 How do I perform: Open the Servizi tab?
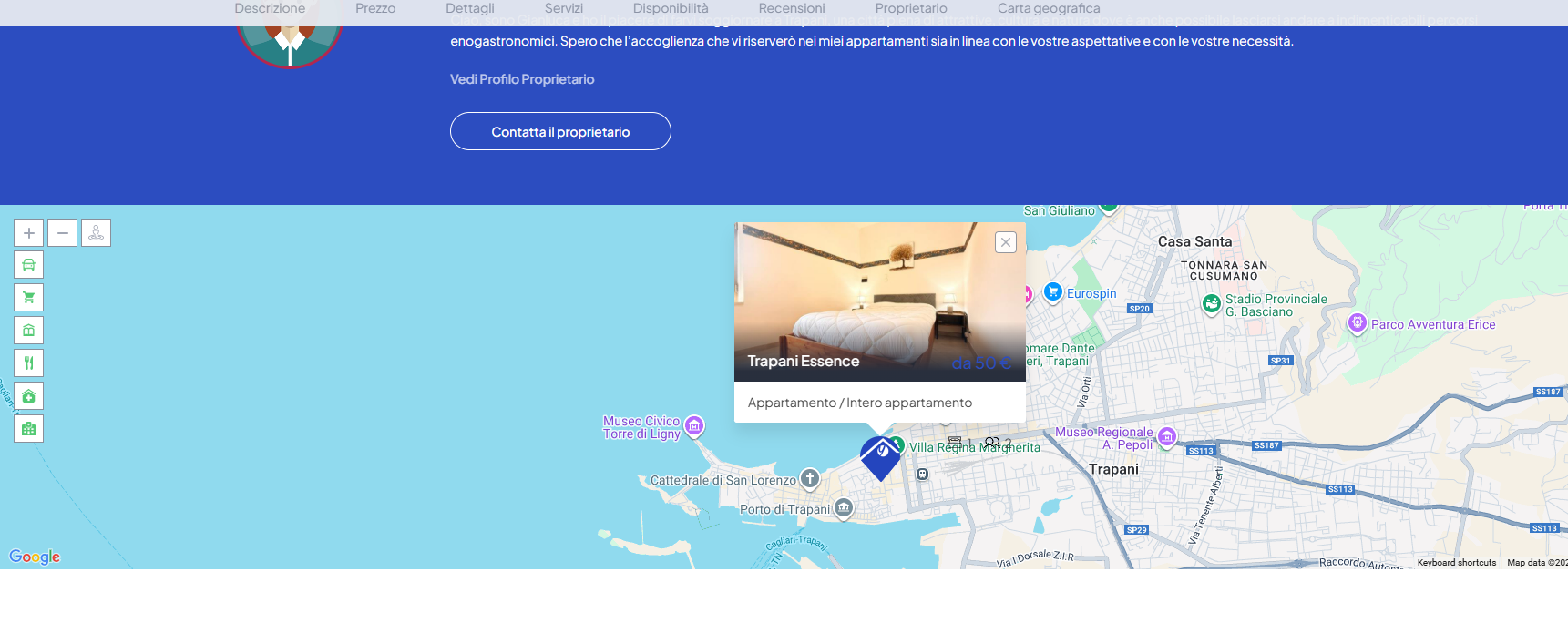(564, 8)
